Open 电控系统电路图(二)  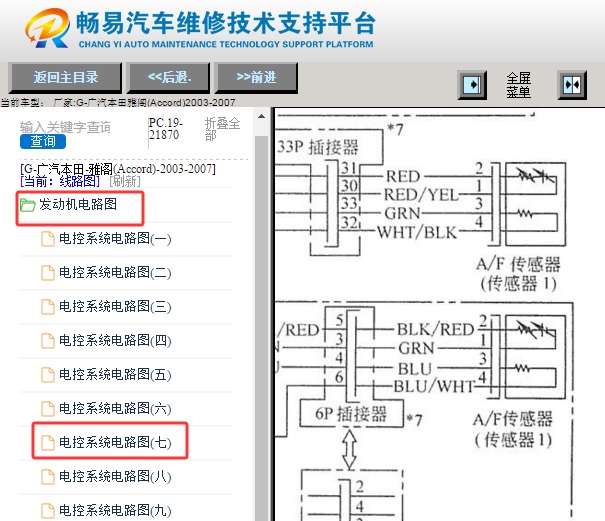pos(115,272)
